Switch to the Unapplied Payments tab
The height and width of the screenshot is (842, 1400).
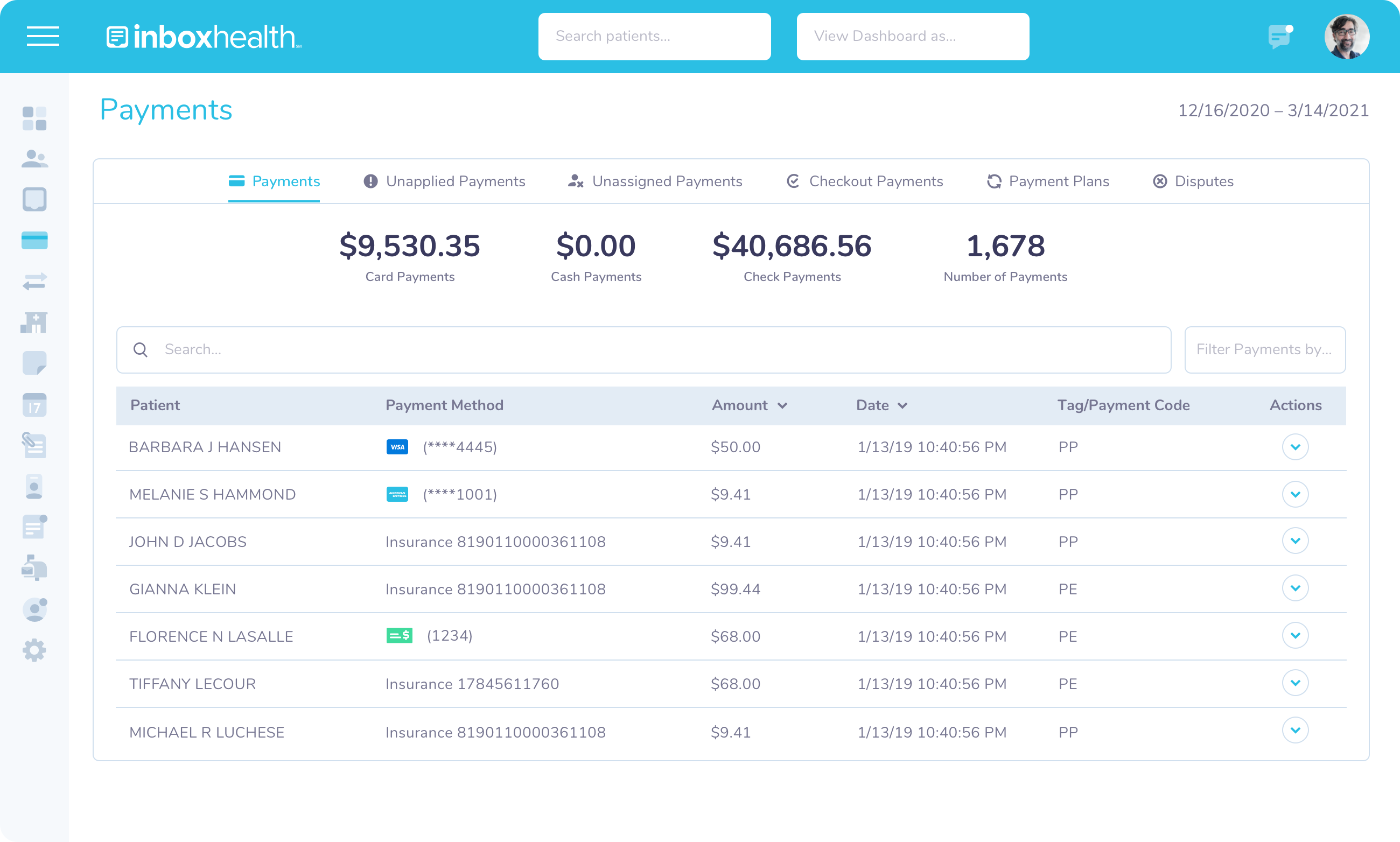point(444,181)
